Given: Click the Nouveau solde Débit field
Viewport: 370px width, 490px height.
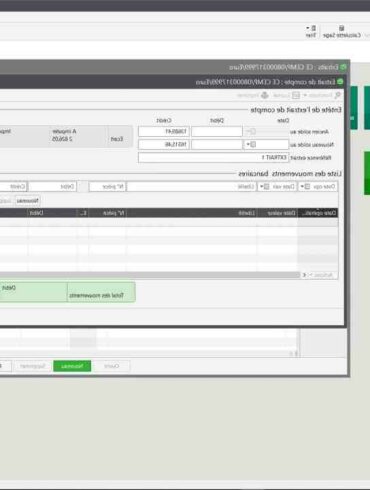Looking at the screenshot, I should click(x=217, y=144).
